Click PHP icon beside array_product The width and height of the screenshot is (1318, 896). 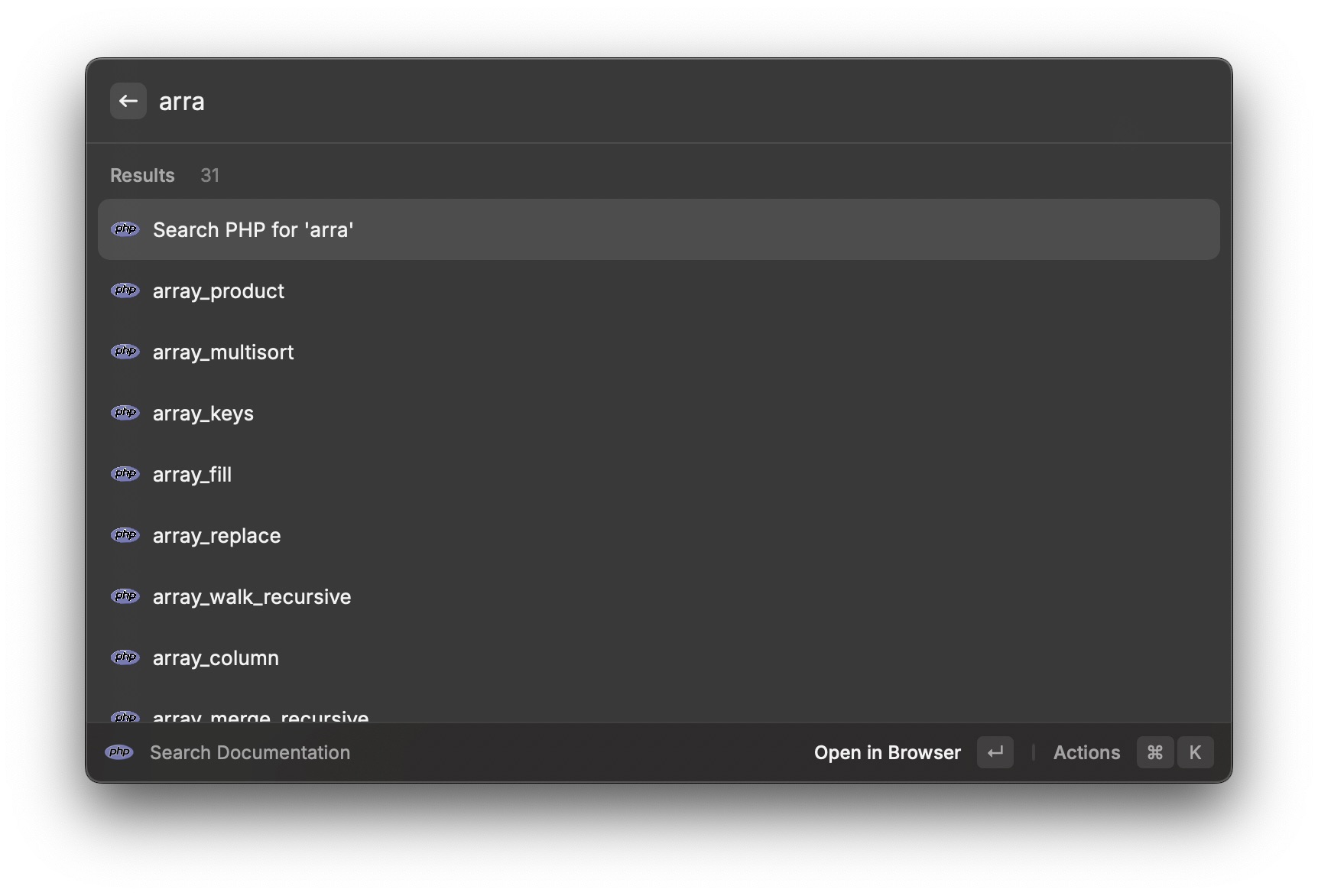click(x=125, y=291)
